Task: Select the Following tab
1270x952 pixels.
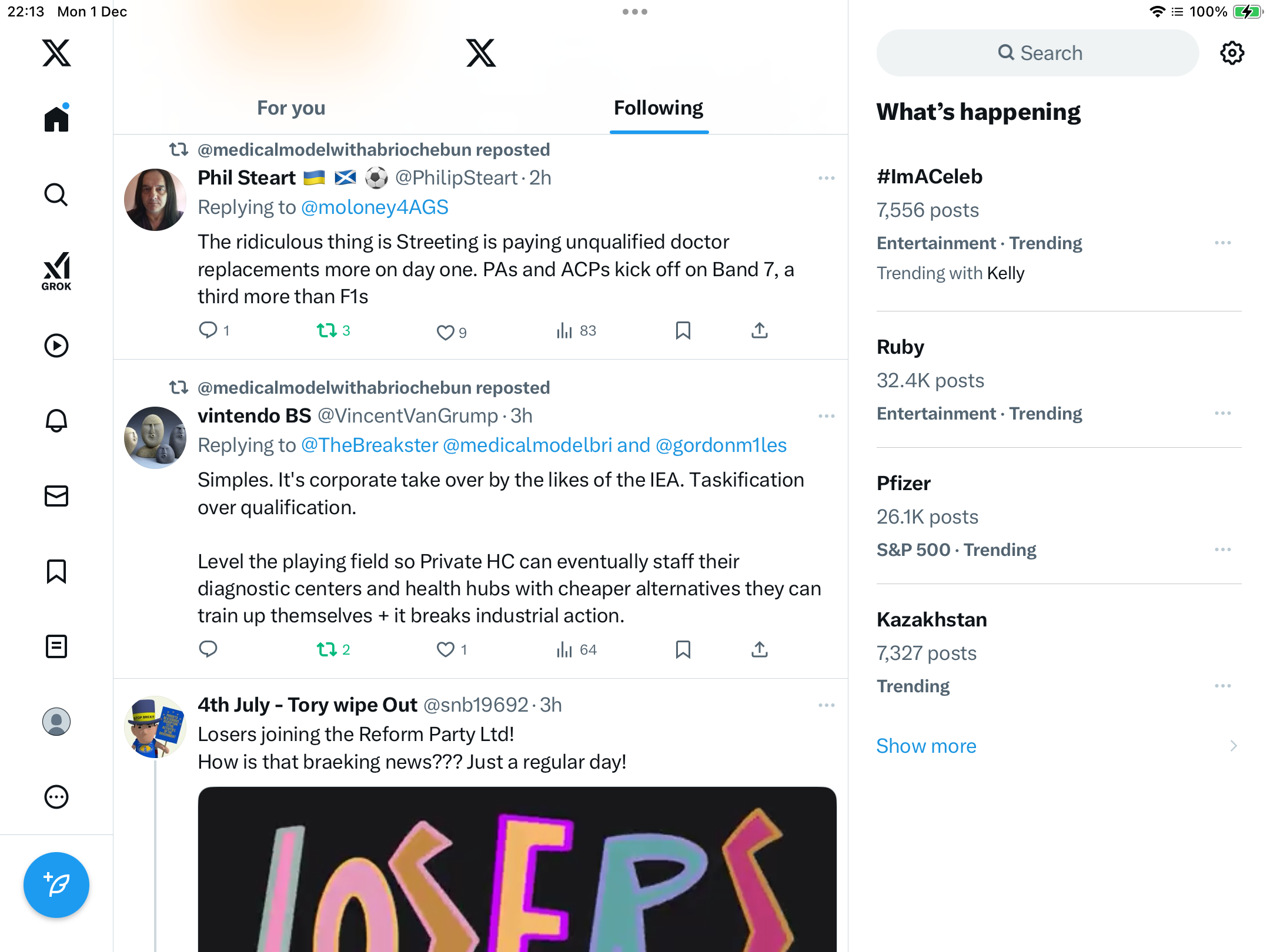Action: click(659, 108)
